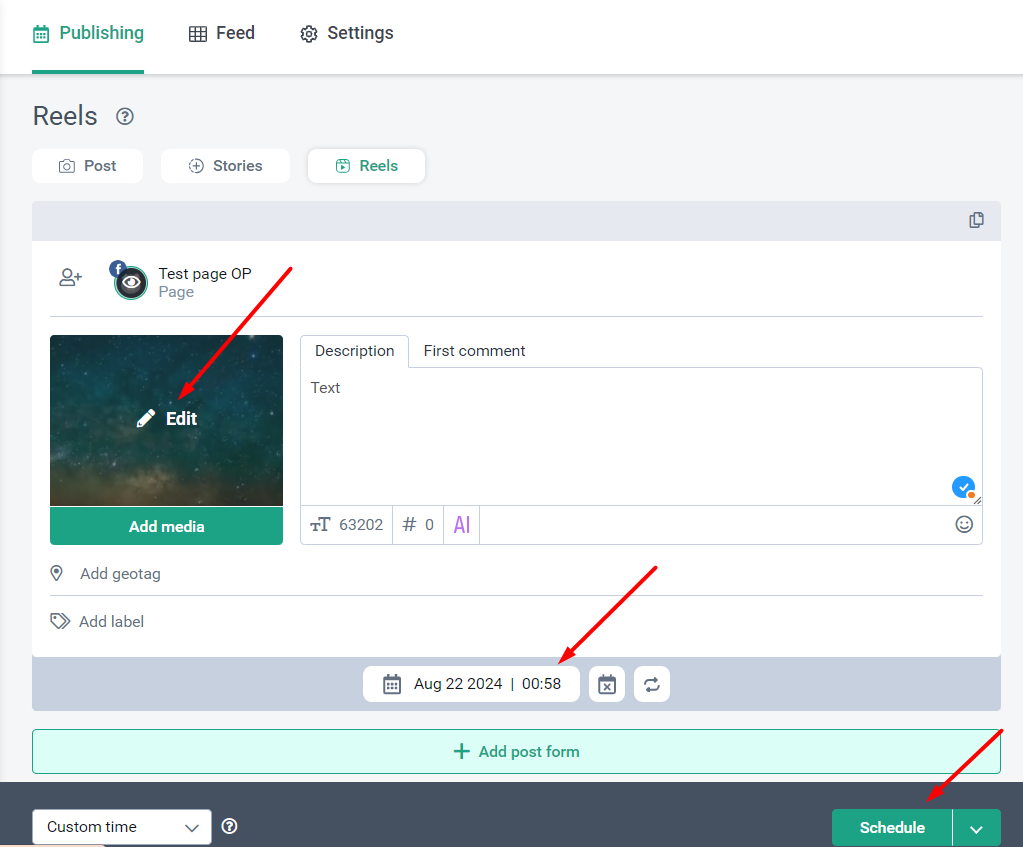
Task: Click the blue spell-check badge in description
Action: point(963,487)
